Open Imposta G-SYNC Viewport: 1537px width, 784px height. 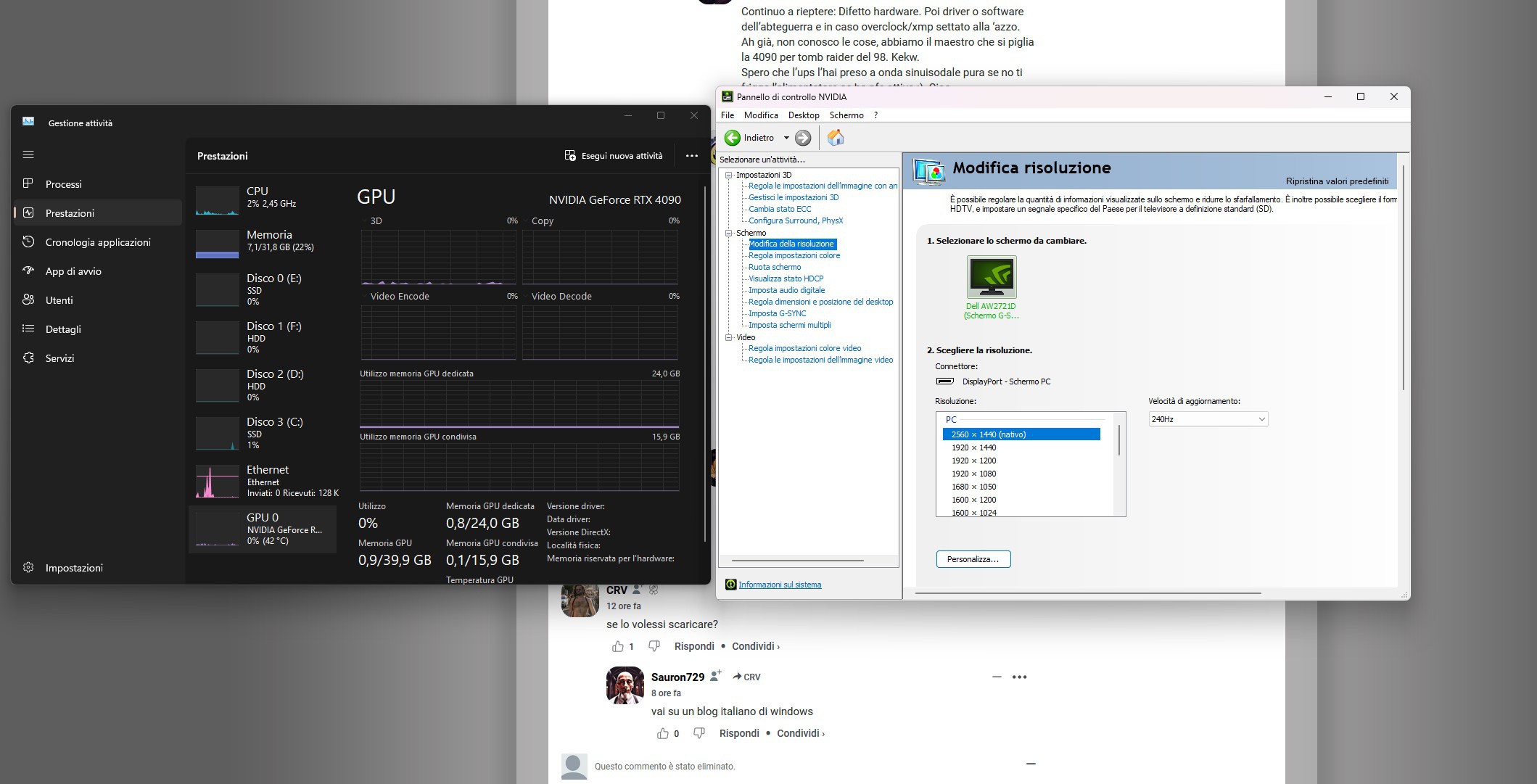[x=778, y=313]
